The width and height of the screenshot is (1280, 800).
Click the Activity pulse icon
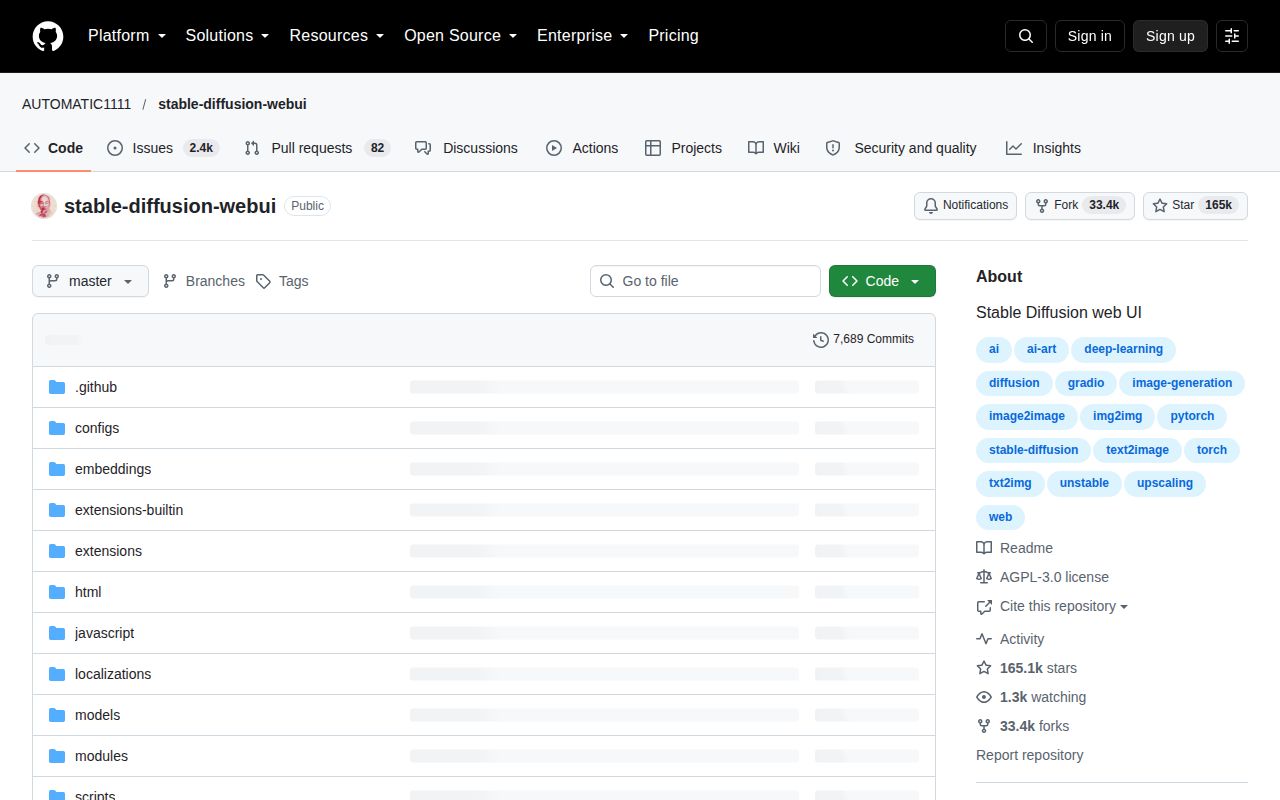click(x=984, y=639)
